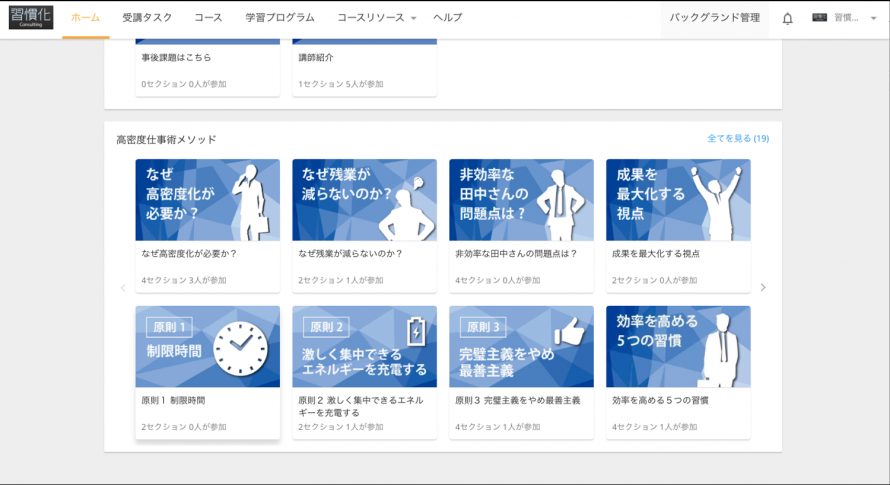Image resolution: width=890 pixels, height=485 pixels.
Task: Go to next carousel page arrow
Action: coord(763,287)
